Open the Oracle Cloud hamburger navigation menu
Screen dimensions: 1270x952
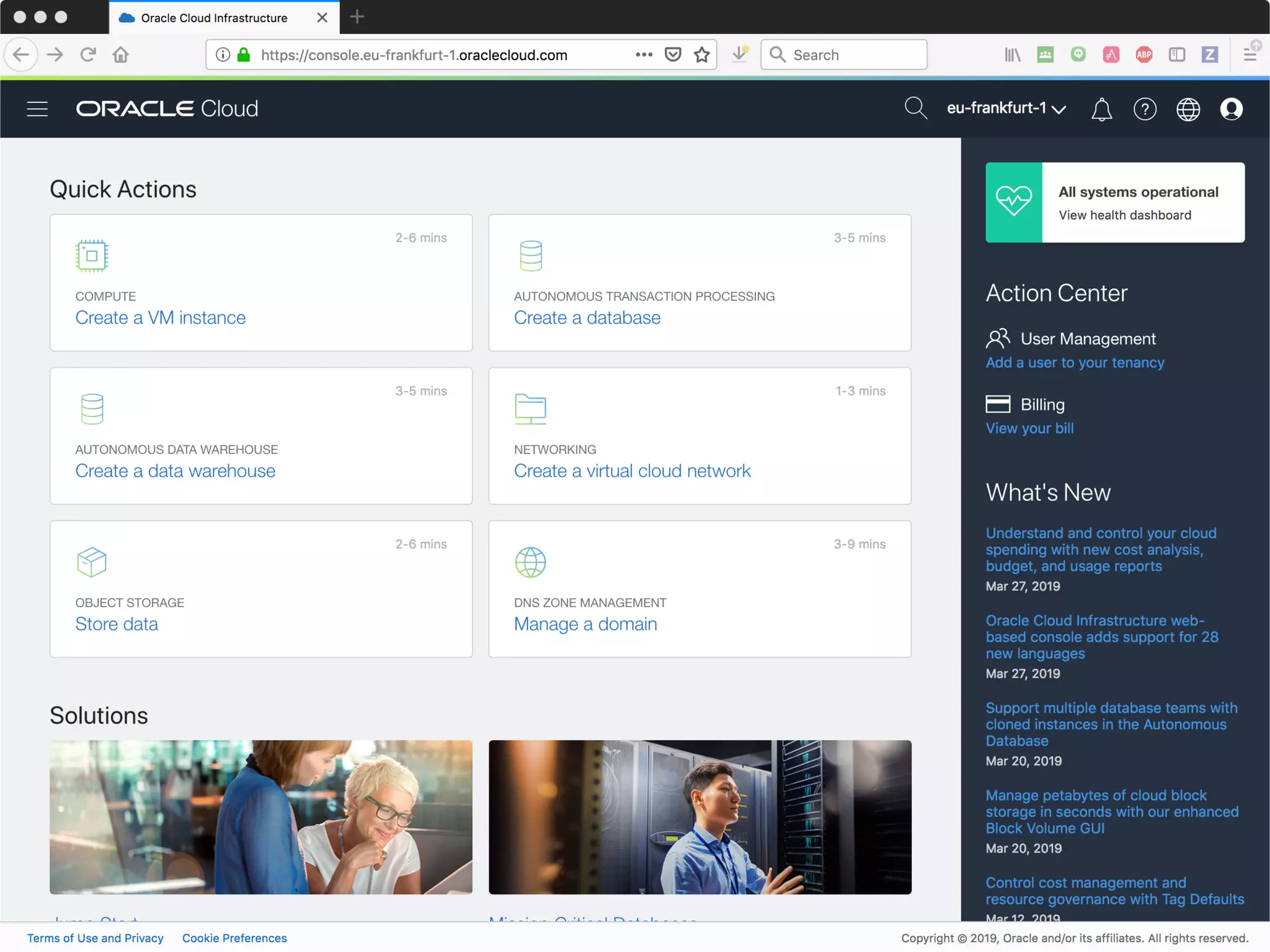[37, 109]
